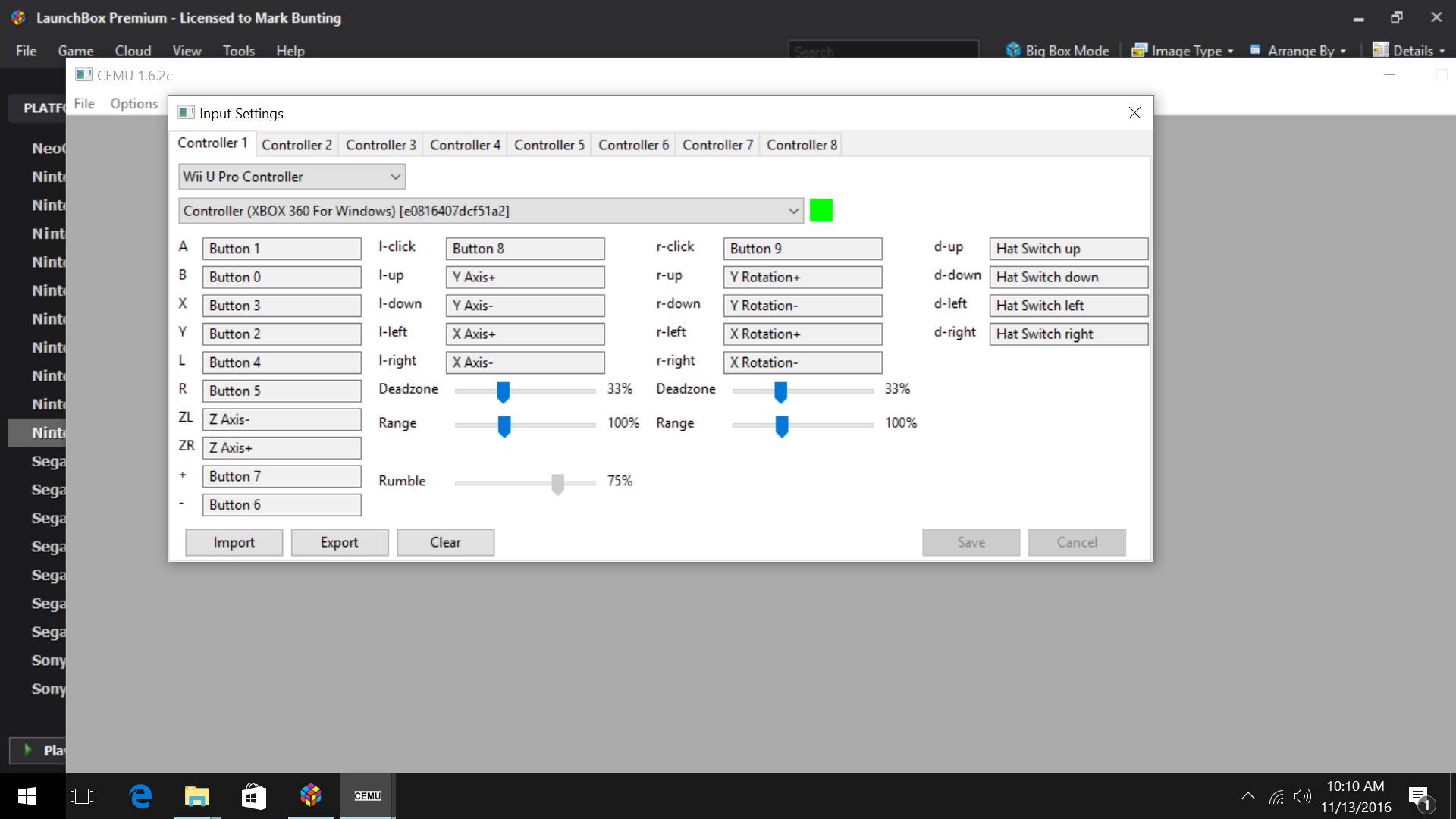Image resolution: width=1456 pixels, height=819 pixels.
Task: Expand the XBOX 360 controller device dropdown
Action: pyautogui.click(x=491, y=211)
